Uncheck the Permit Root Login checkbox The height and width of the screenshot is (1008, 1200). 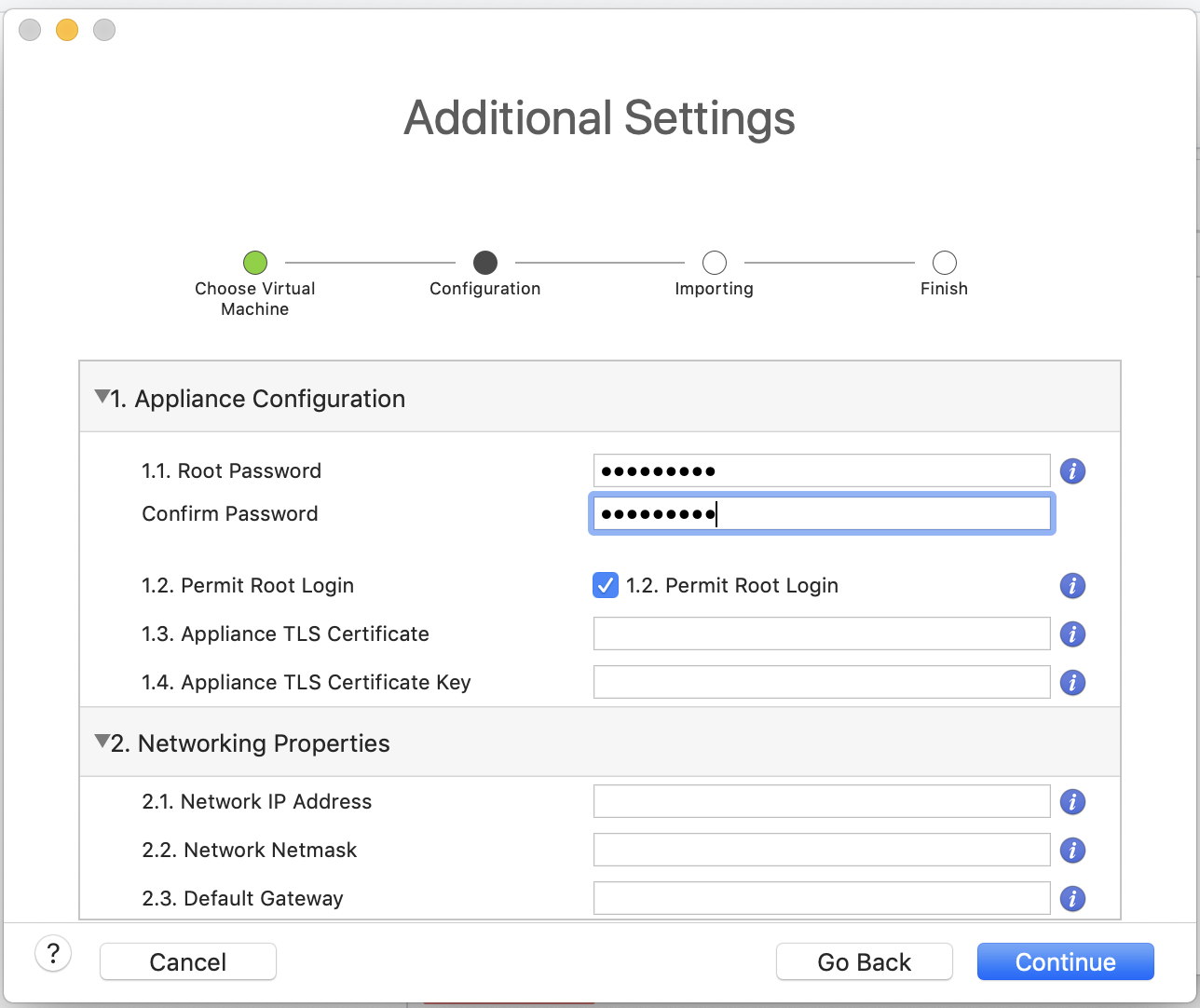click(606, 586)
